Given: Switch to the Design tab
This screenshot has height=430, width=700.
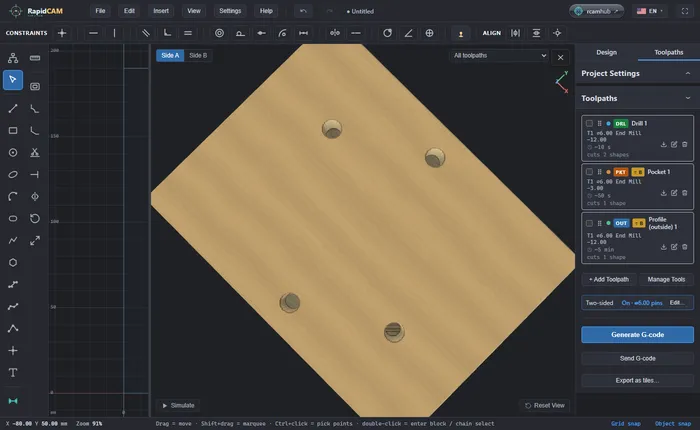Looking at the screenshot, I should pos(606,52).
